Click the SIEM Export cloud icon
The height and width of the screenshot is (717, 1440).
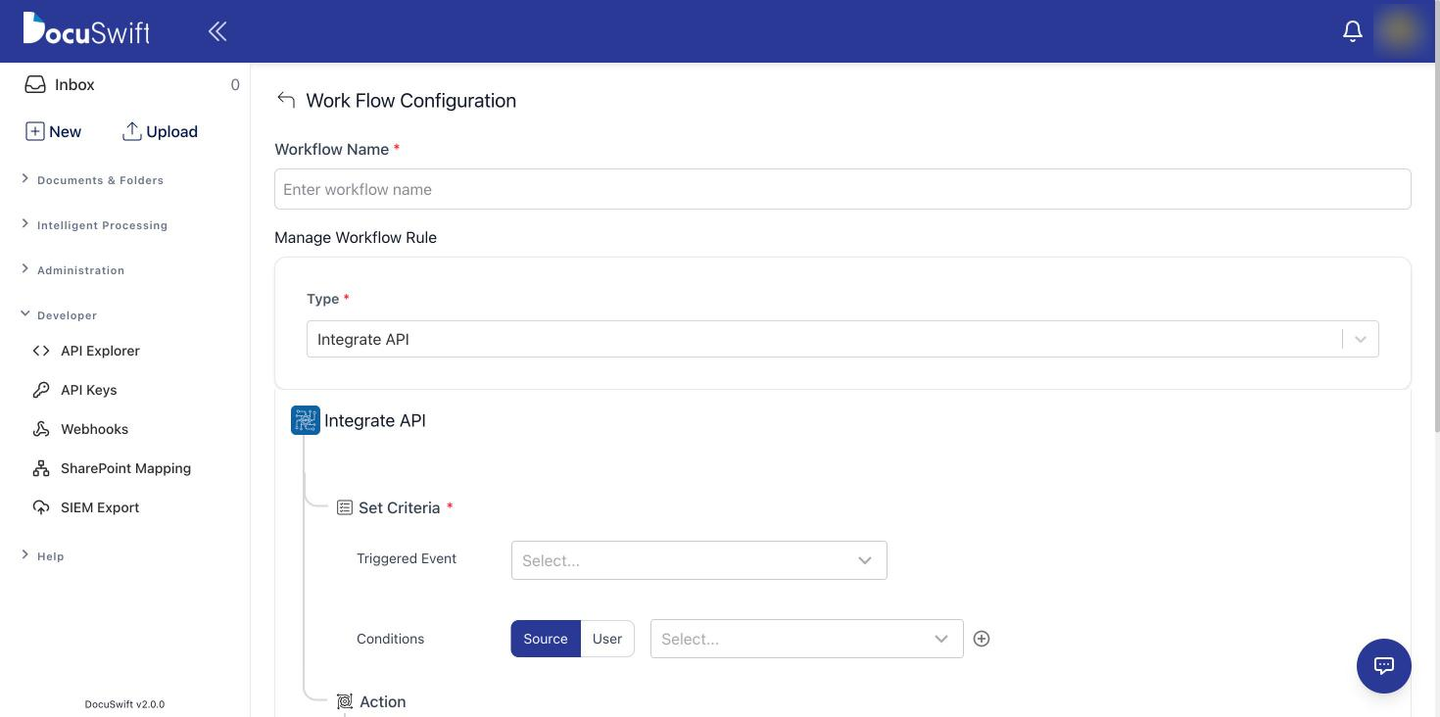click(x=41, y=507)
